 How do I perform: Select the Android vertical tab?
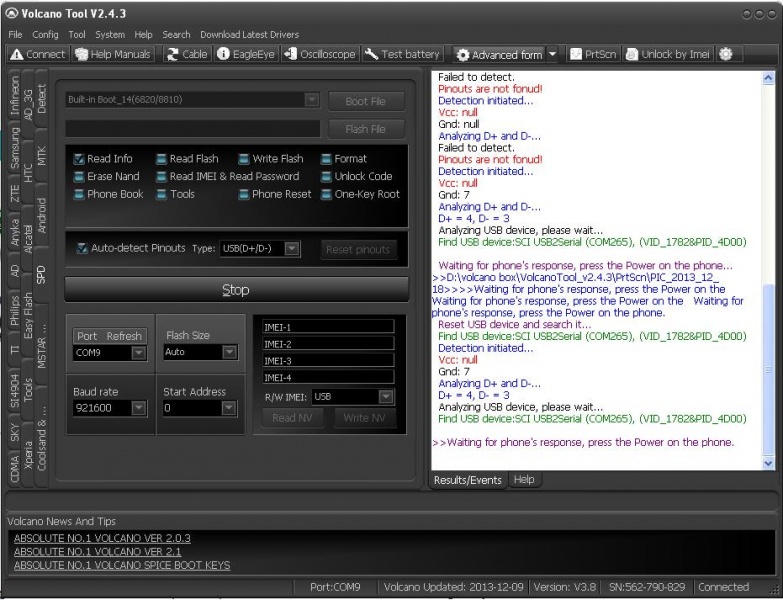pos(41,215)
